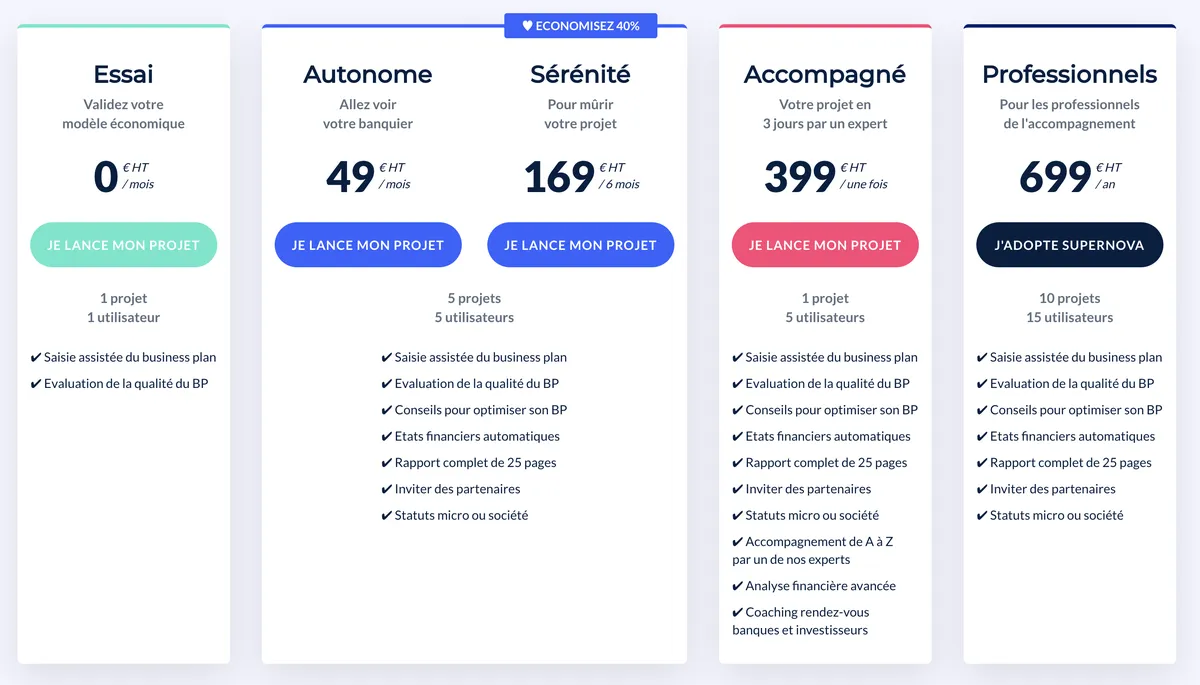The image size is (1200, 685).
Task: Click the Sérénité plan heading
Action: (x=580, y=74)
